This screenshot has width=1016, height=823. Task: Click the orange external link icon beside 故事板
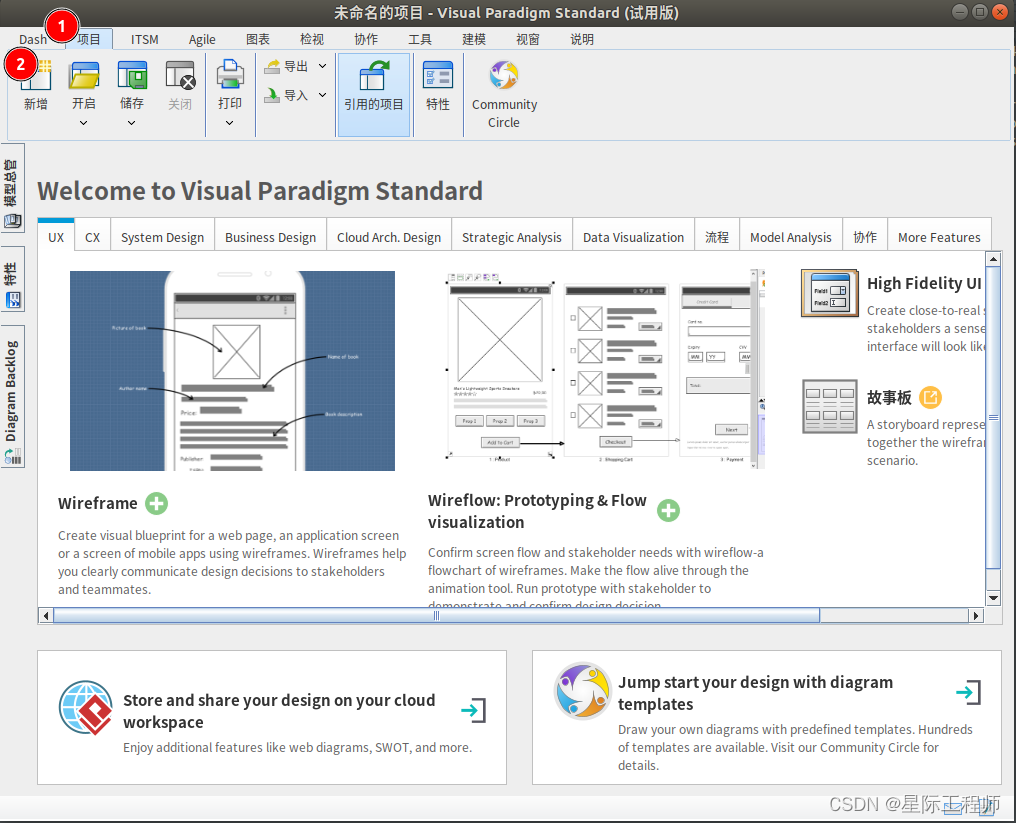[930, 397]
